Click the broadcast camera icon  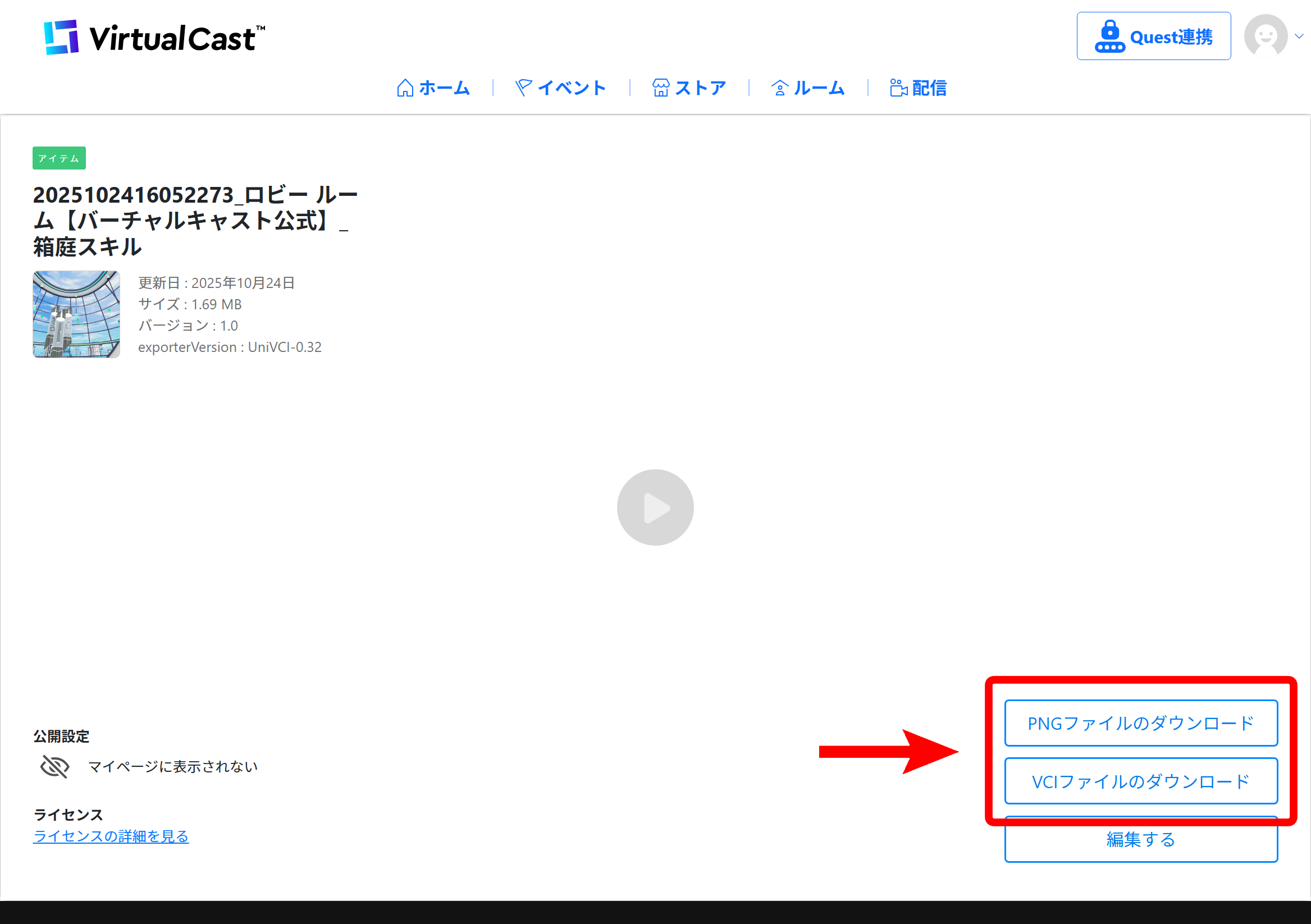click(898, 88)
